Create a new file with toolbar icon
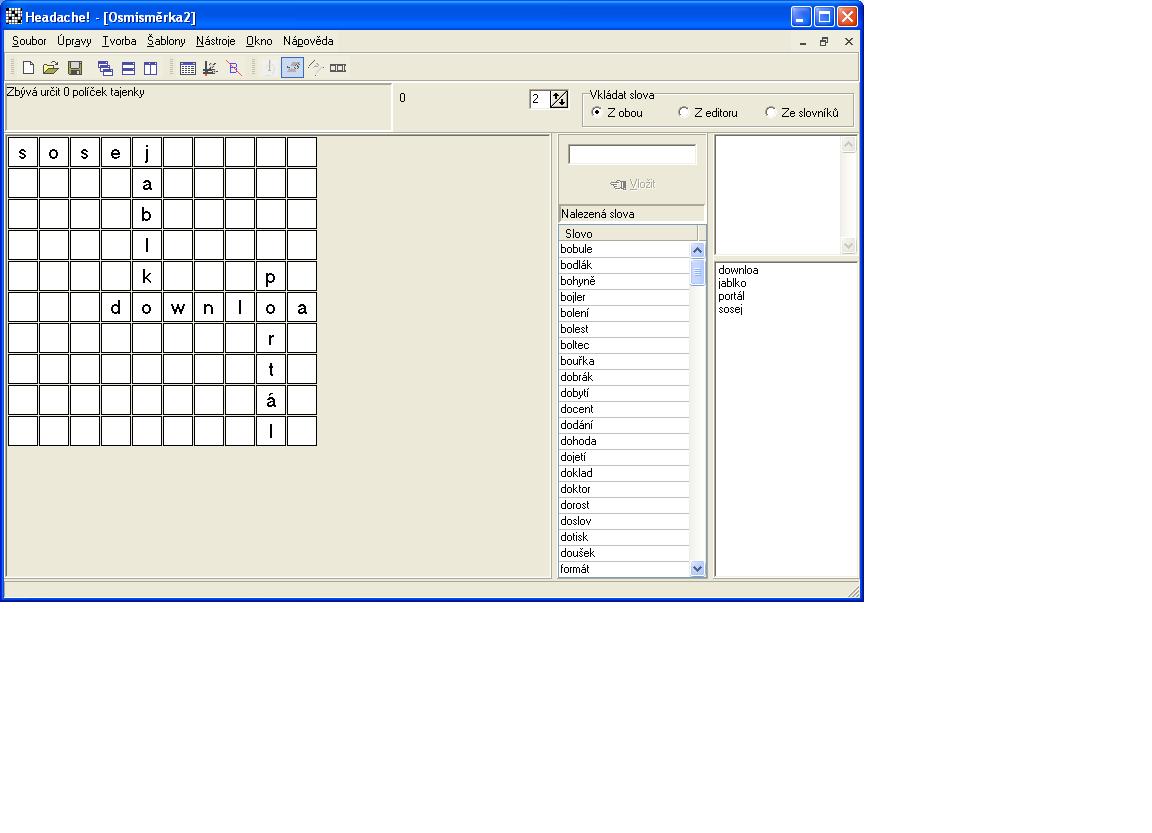This screenshot has width=1152, height=833. click(28, 68)
